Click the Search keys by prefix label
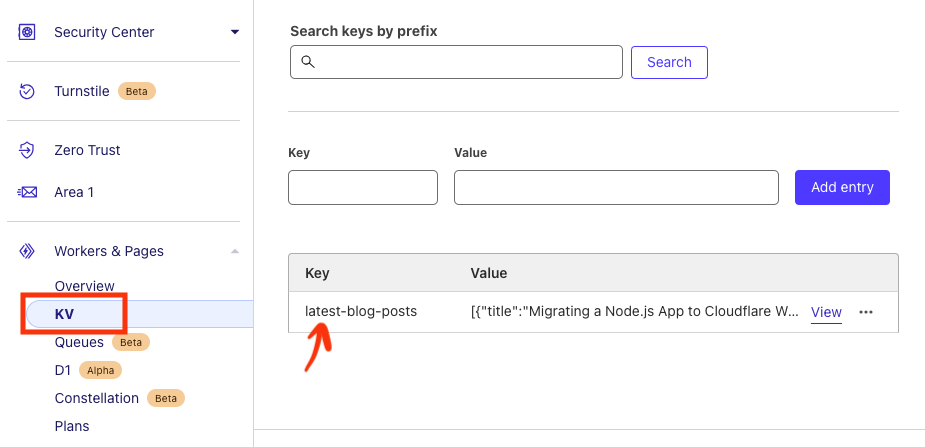Screen dimensions: 925x447 coord(363,31)
